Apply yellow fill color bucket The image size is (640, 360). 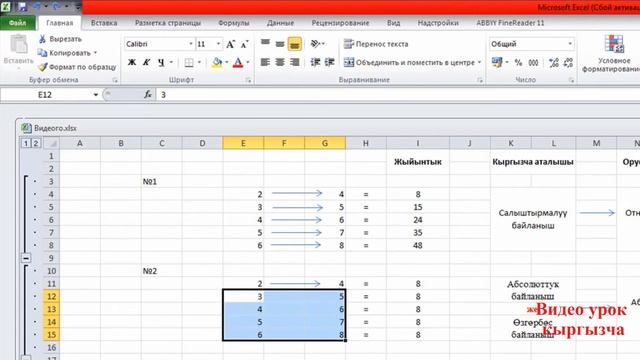tap(217, 62)
